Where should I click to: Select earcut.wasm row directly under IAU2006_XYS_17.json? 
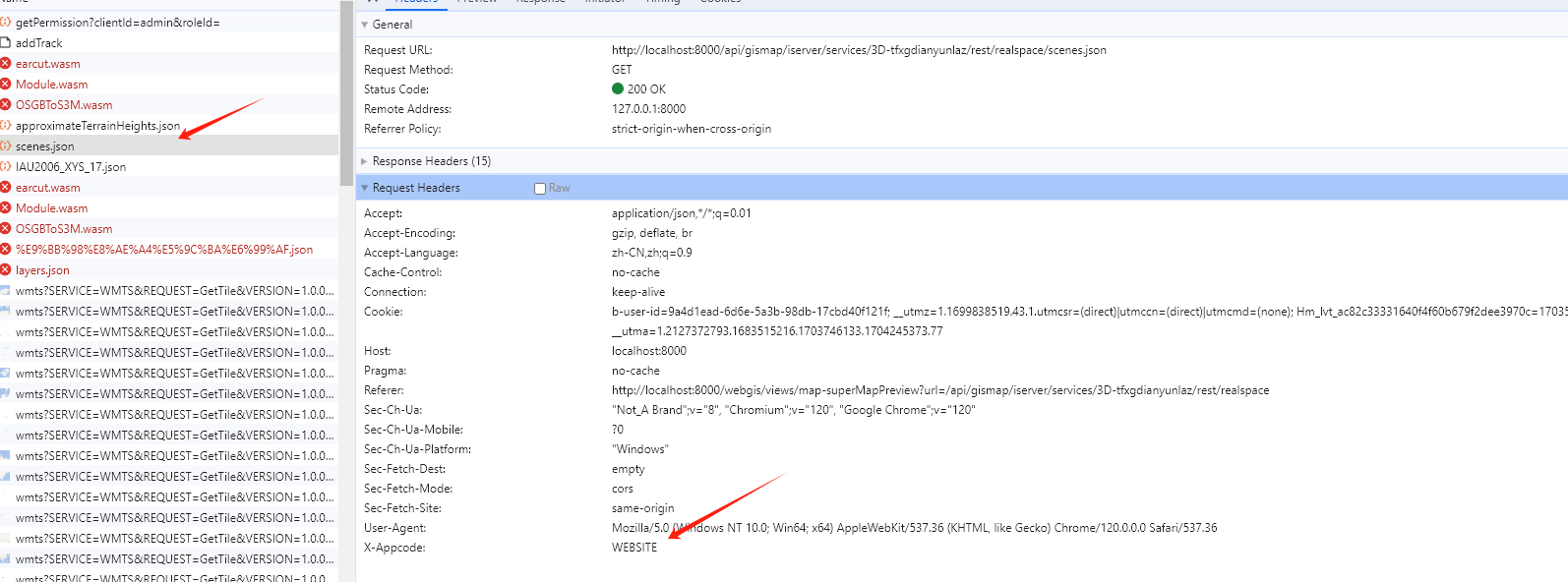pyautogui.click(x=169, y=187)
